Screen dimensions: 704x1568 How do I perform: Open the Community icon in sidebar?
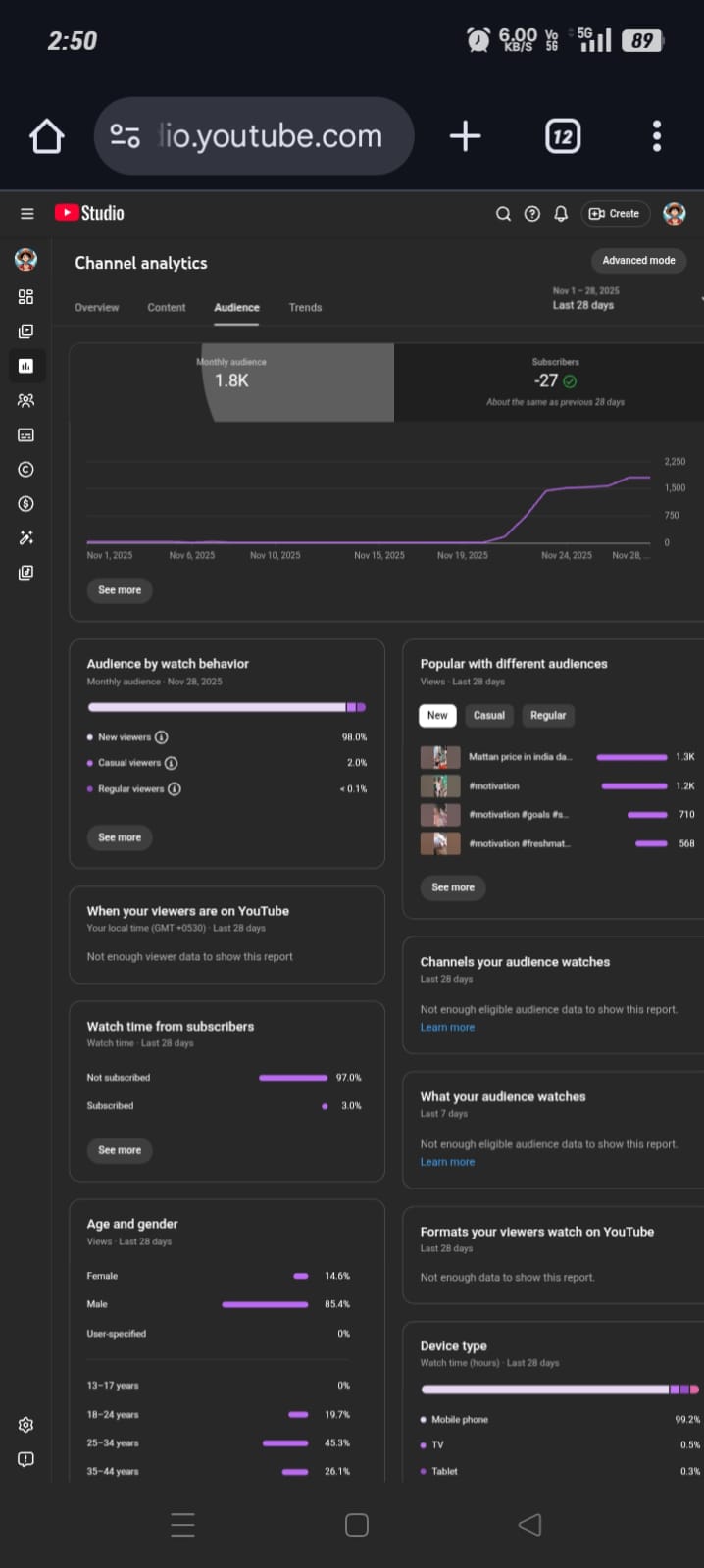tap(25, 400)
